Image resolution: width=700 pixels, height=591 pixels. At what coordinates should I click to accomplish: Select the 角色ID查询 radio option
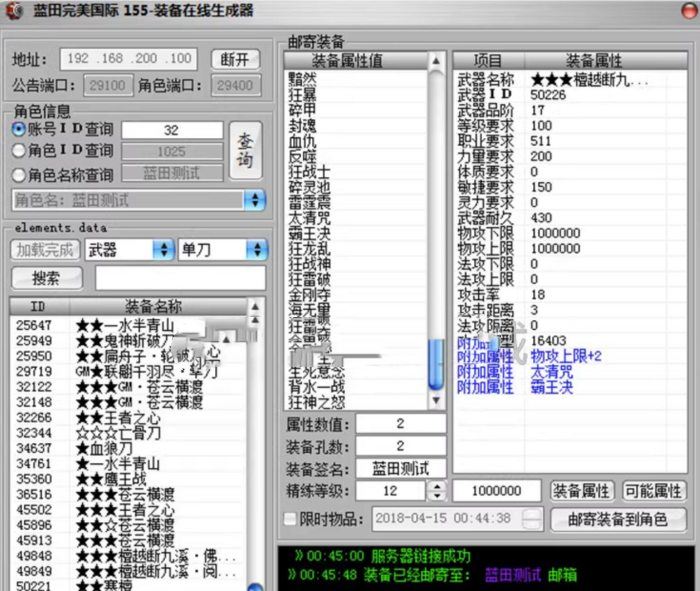19,150
